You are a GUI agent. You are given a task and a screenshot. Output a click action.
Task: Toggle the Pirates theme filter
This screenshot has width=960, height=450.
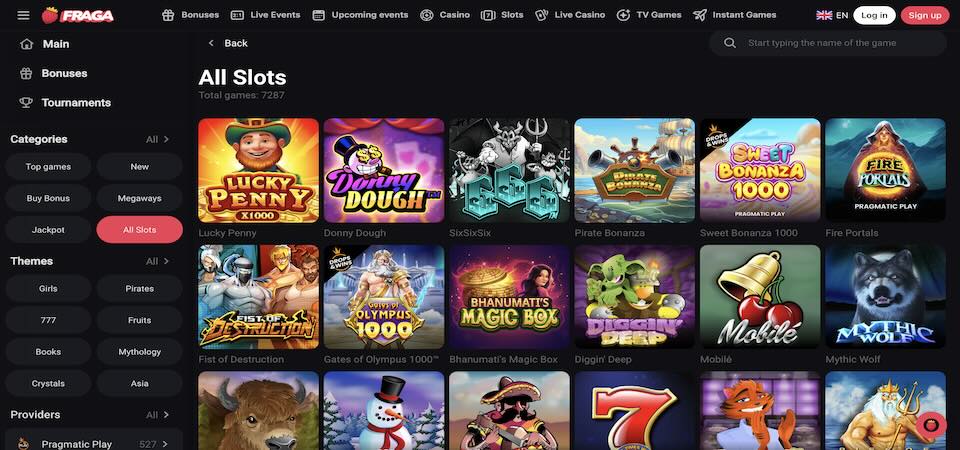pos(140,289)
